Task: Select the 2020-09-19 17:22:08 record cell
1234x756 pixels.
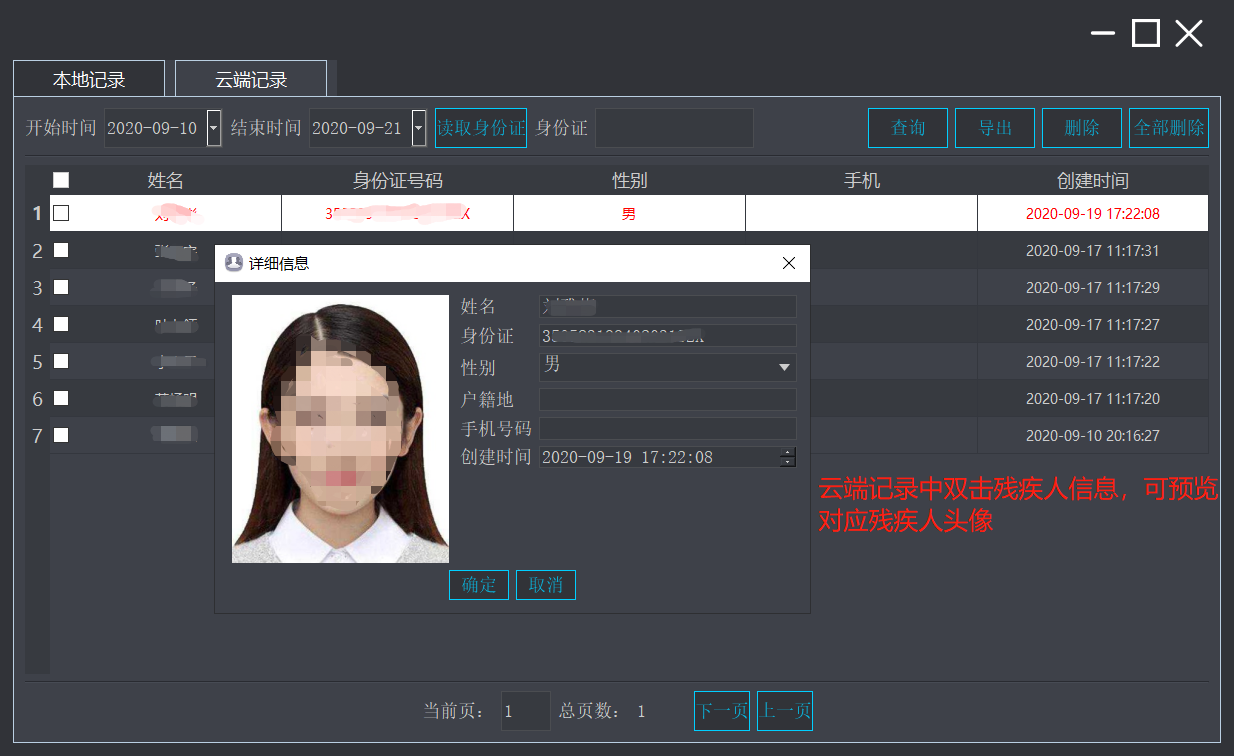Action: coord(1093,213)
